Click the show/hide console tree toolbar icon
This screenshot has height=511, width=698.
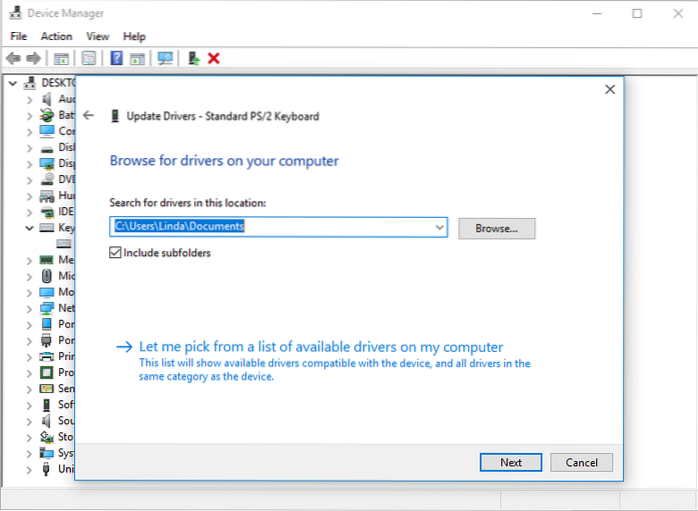point(62,59)
